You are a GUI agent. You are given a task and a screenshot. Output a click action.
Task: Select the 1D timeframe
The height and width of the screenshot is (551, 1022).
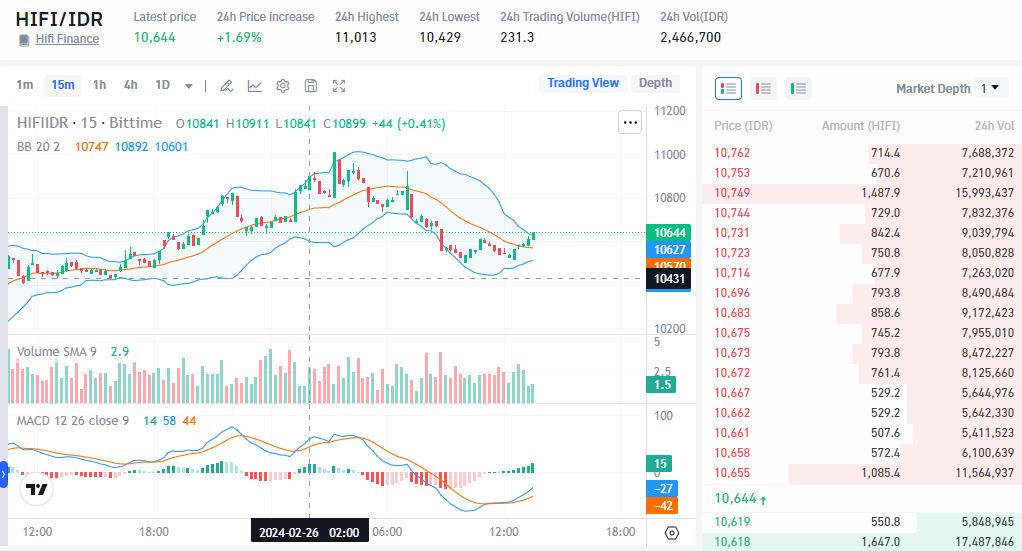click(x=162, y=85)
